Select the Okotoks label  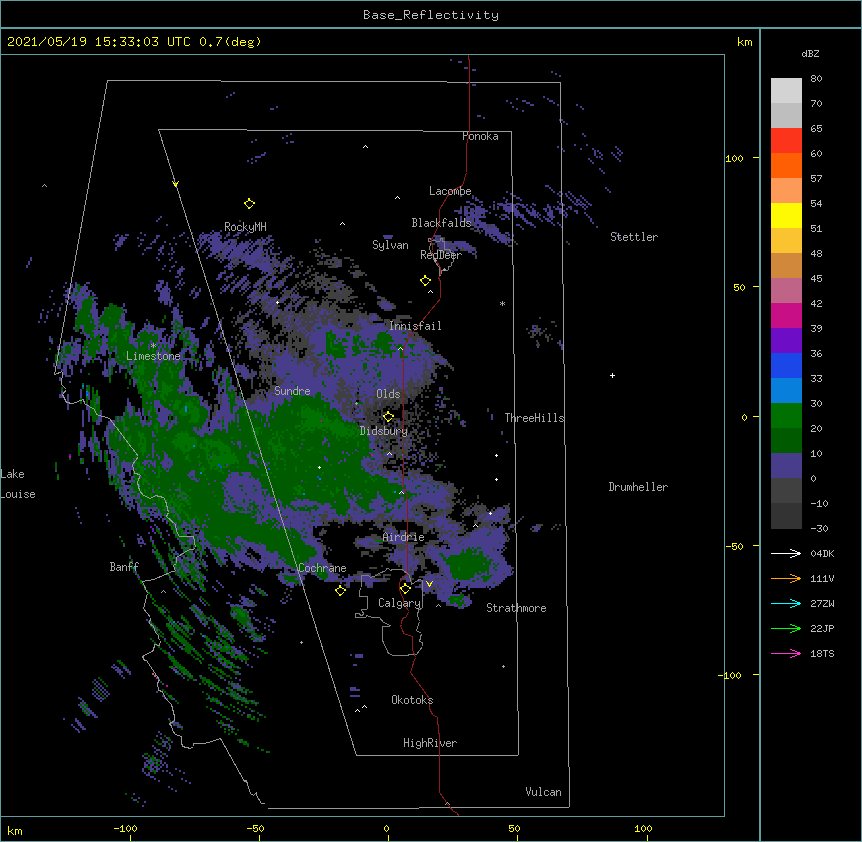pyautogui.click(x=412, y=700)
